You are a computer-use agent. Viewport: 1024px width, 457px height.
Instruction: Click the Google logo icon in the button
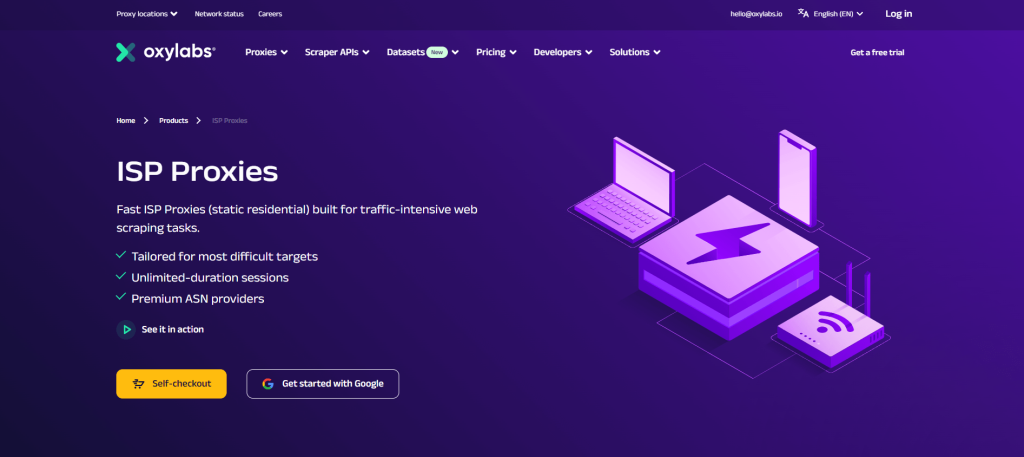click(x=268, y=384)
